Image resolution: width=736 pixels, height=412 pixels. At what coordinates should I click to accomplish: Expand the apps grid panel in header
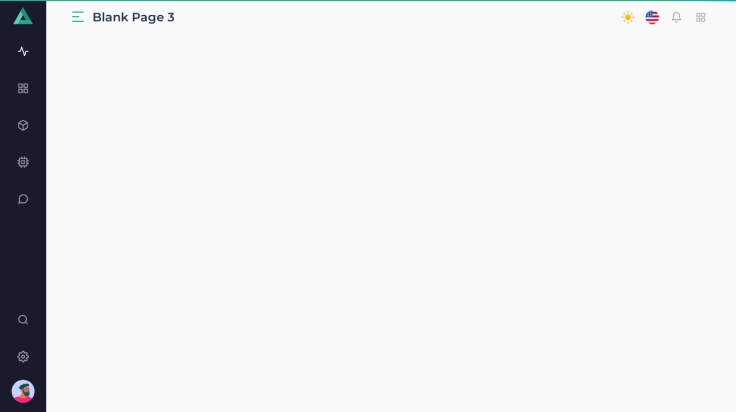[x=701, y=17]
